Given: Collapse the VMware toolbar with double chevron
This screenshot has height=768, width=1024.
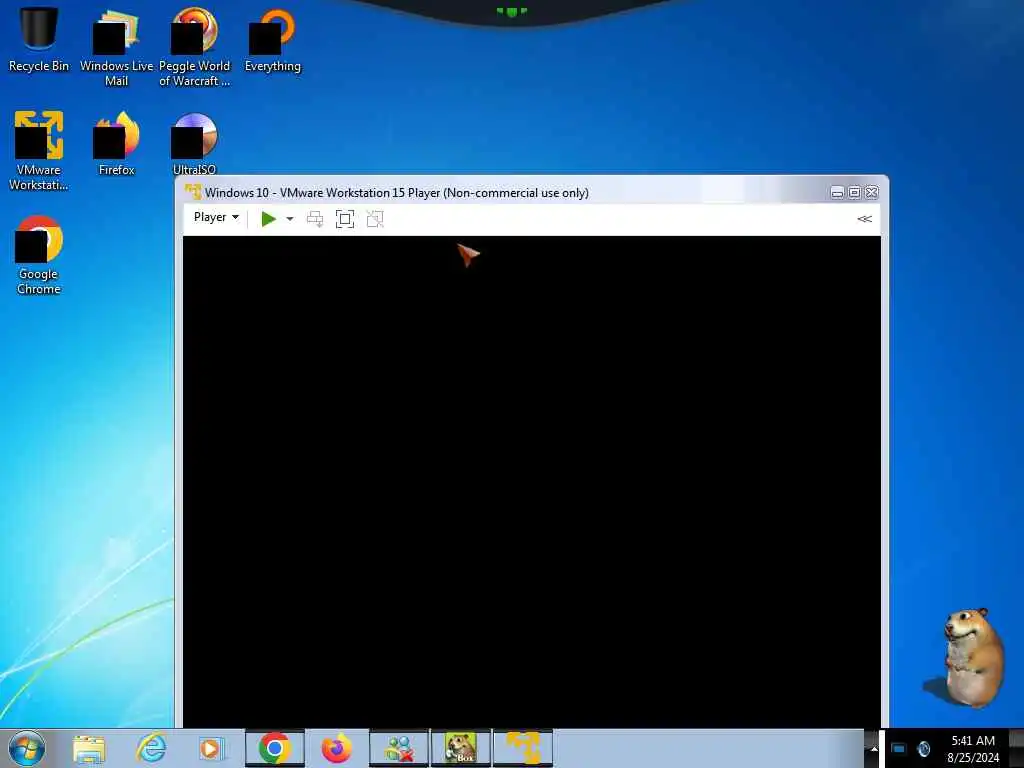Looking at the screenshot, I should (864, 219).
